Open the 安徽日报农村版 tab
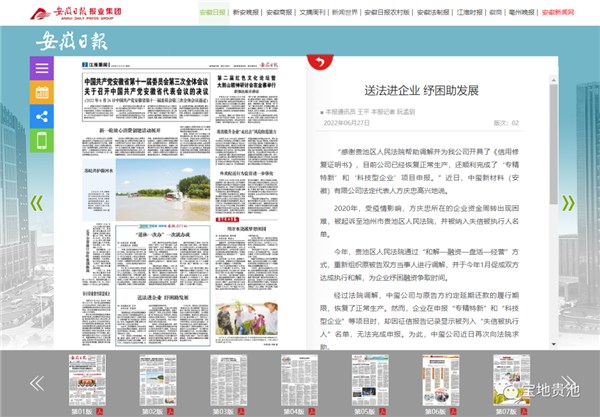The height and width of the screenshot is (417, 600). point(387,12)
